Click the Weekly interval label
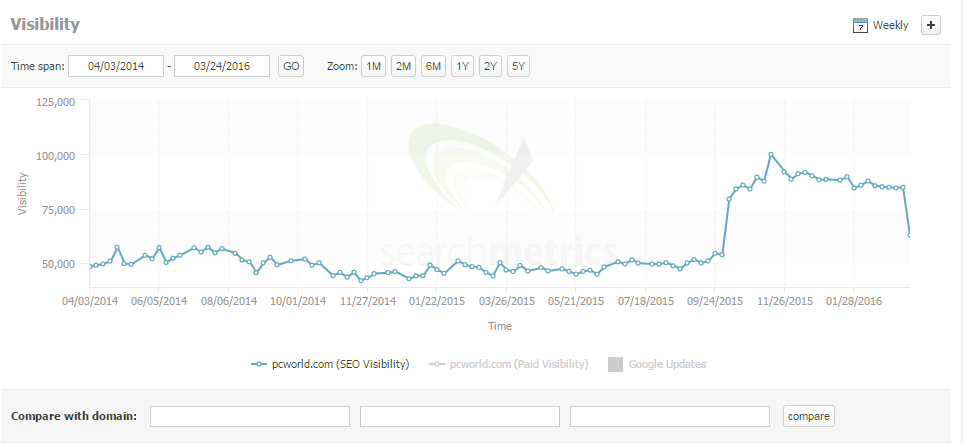The height and width of the screenshot is (443, 964). click(x=890, y=25)
